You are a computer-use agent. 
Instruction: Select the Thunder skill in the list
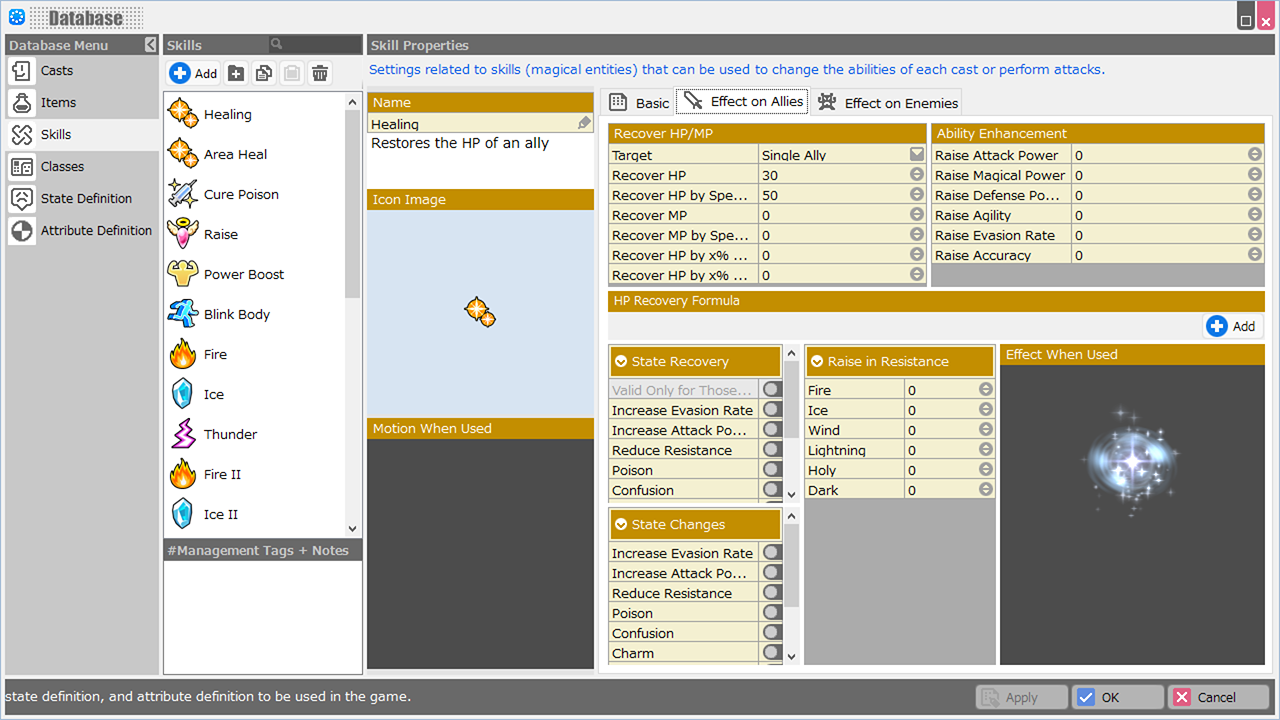coord(230,434)
